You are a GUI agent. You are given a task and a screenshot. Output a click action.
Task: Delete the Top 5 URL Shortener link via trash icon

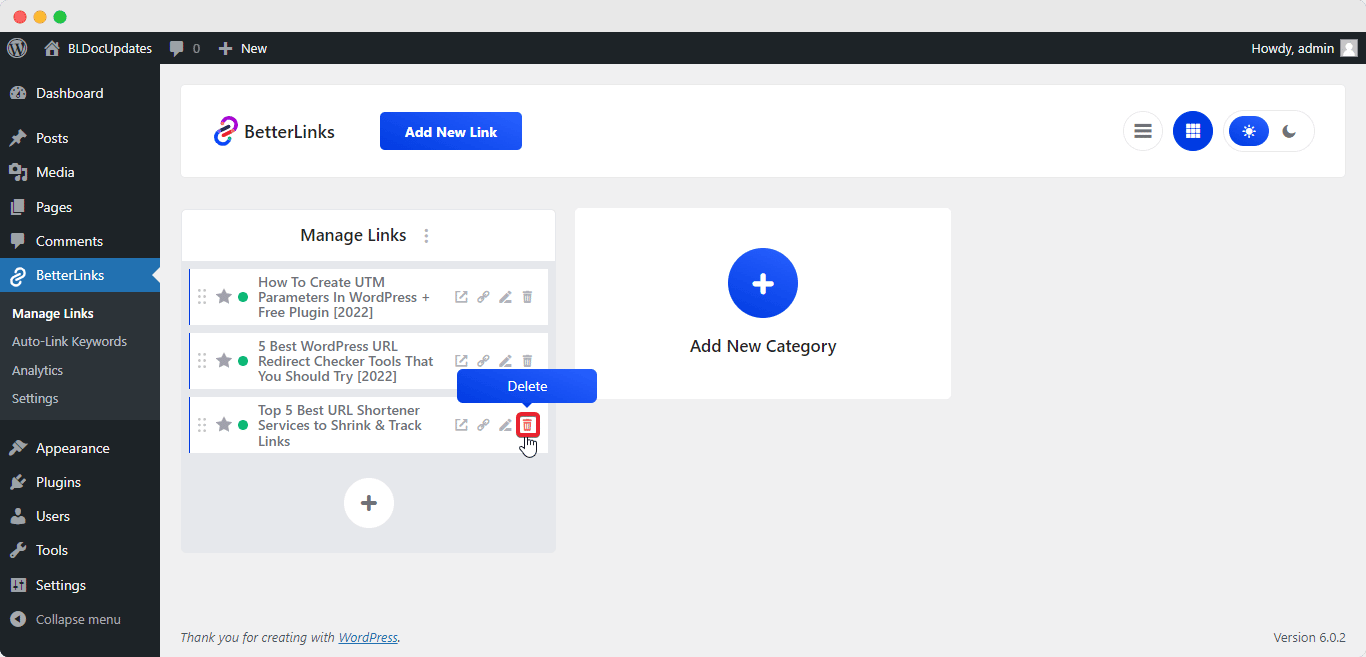[527, 424]
